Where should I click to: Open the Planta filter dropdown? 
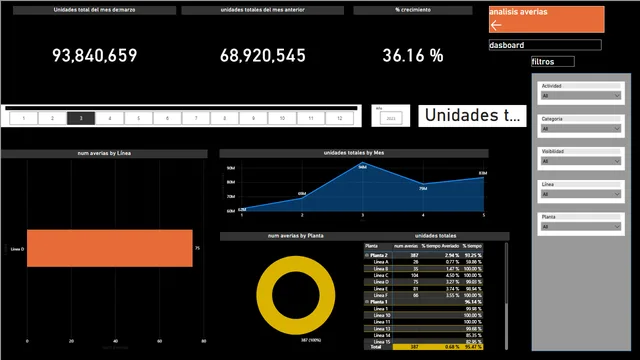tap(580, 227)
